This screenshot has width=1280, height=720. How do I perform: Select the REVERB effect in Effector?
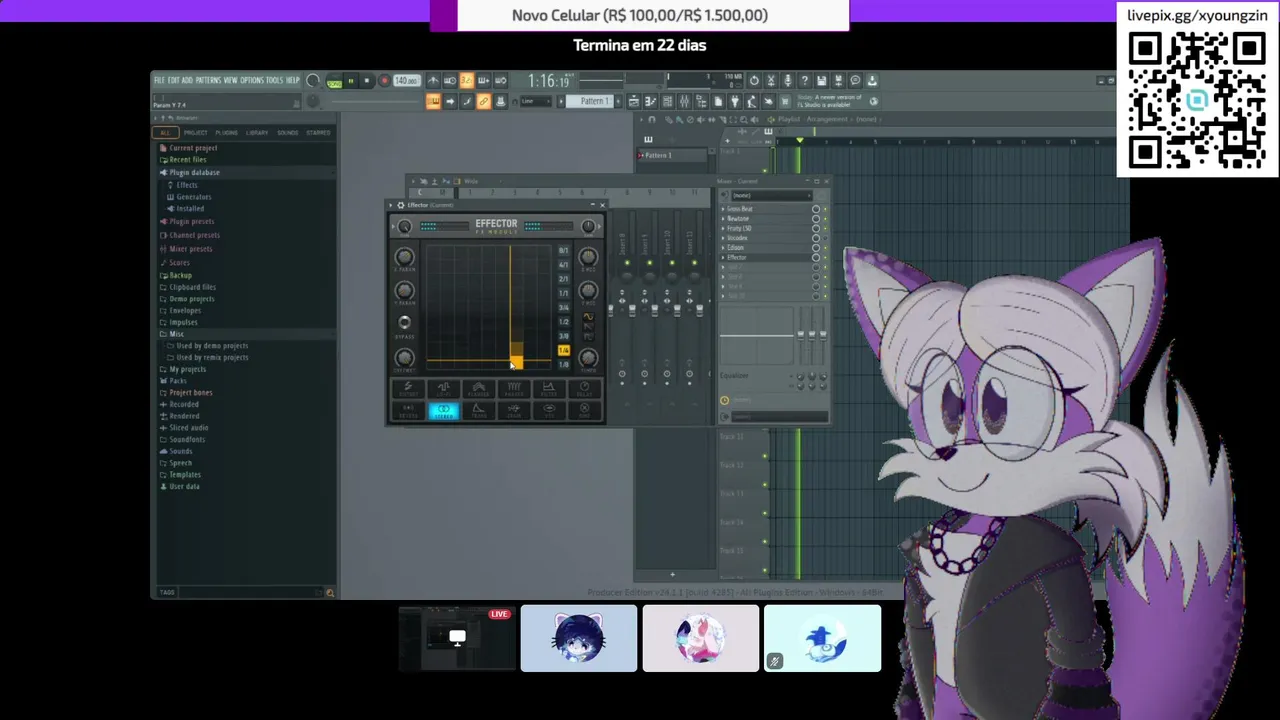click(408, 410)
